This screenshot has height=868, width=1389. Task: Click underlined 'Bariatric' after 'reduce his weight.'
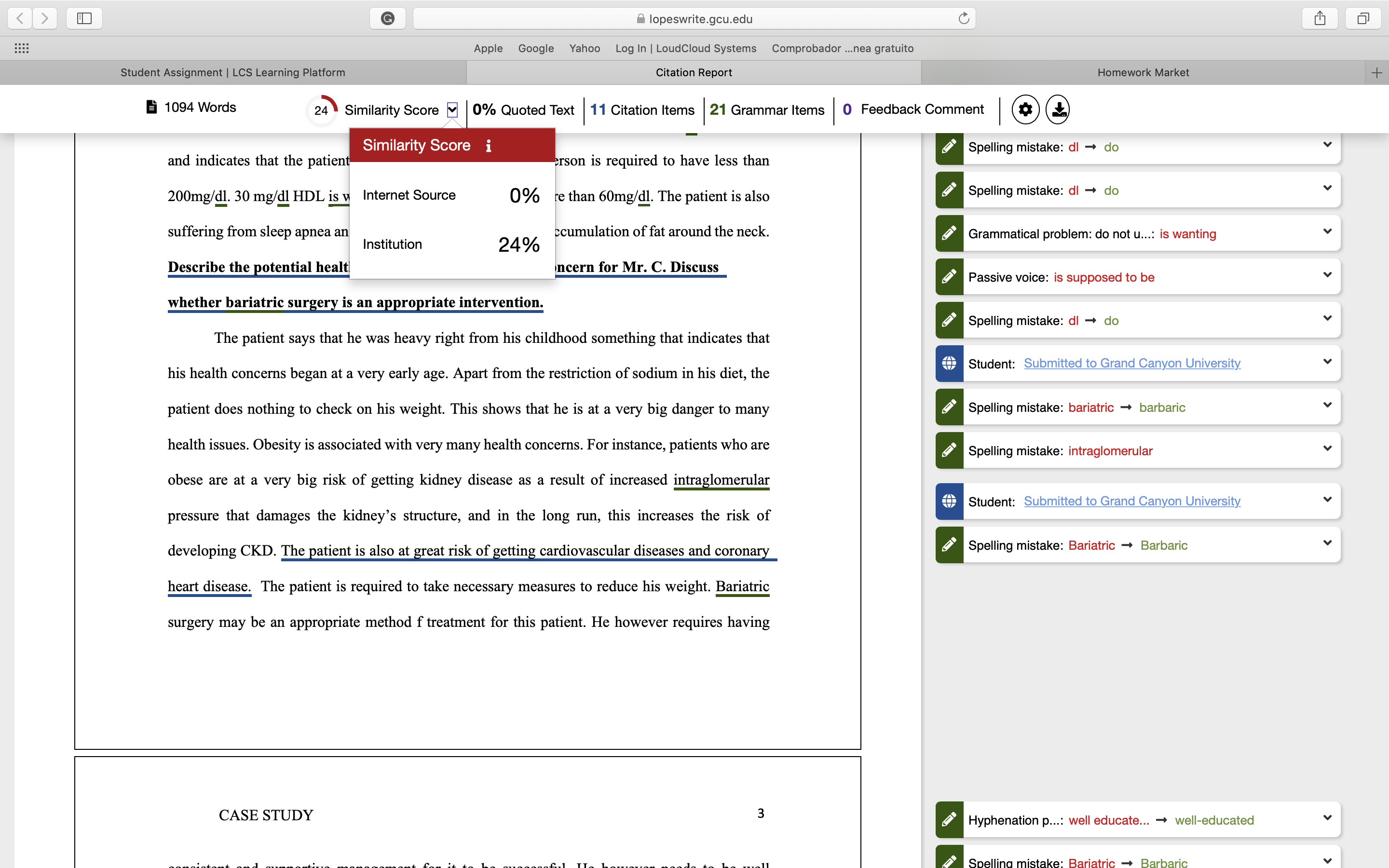pos(742,587)
